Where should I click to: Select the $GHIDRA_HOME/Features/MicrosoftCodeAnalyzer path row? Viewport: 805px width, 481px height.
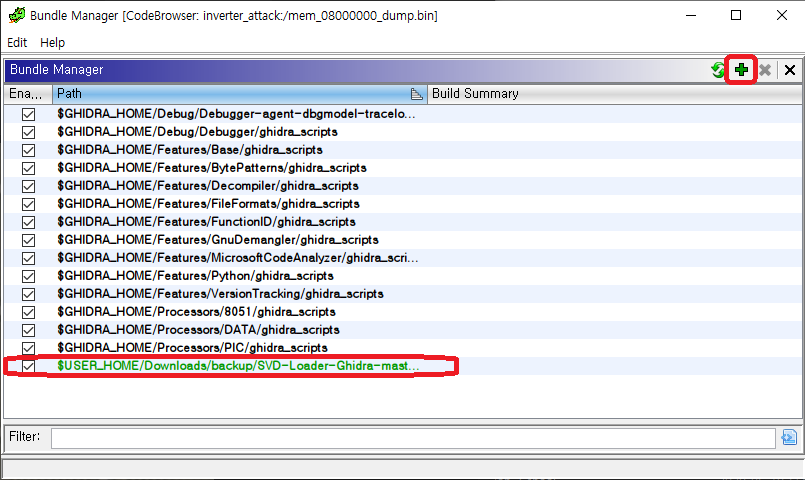(x=238, y=258)
